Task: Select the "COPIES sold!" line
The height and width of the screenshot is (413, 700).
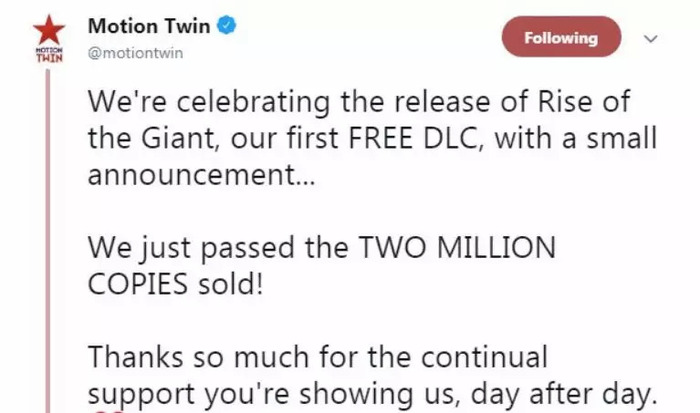Action: coord(175,284)
